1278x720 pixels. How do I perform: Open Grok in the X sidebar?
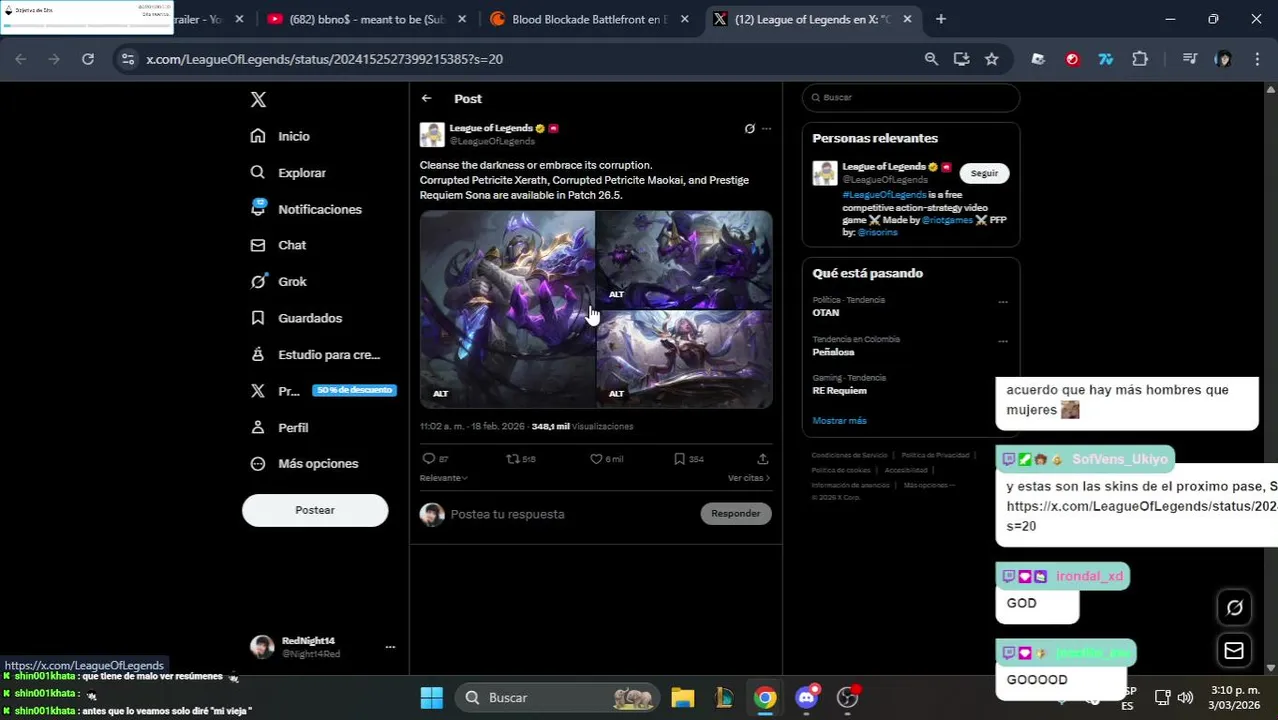pyautogui.click(x=278, y=282)
